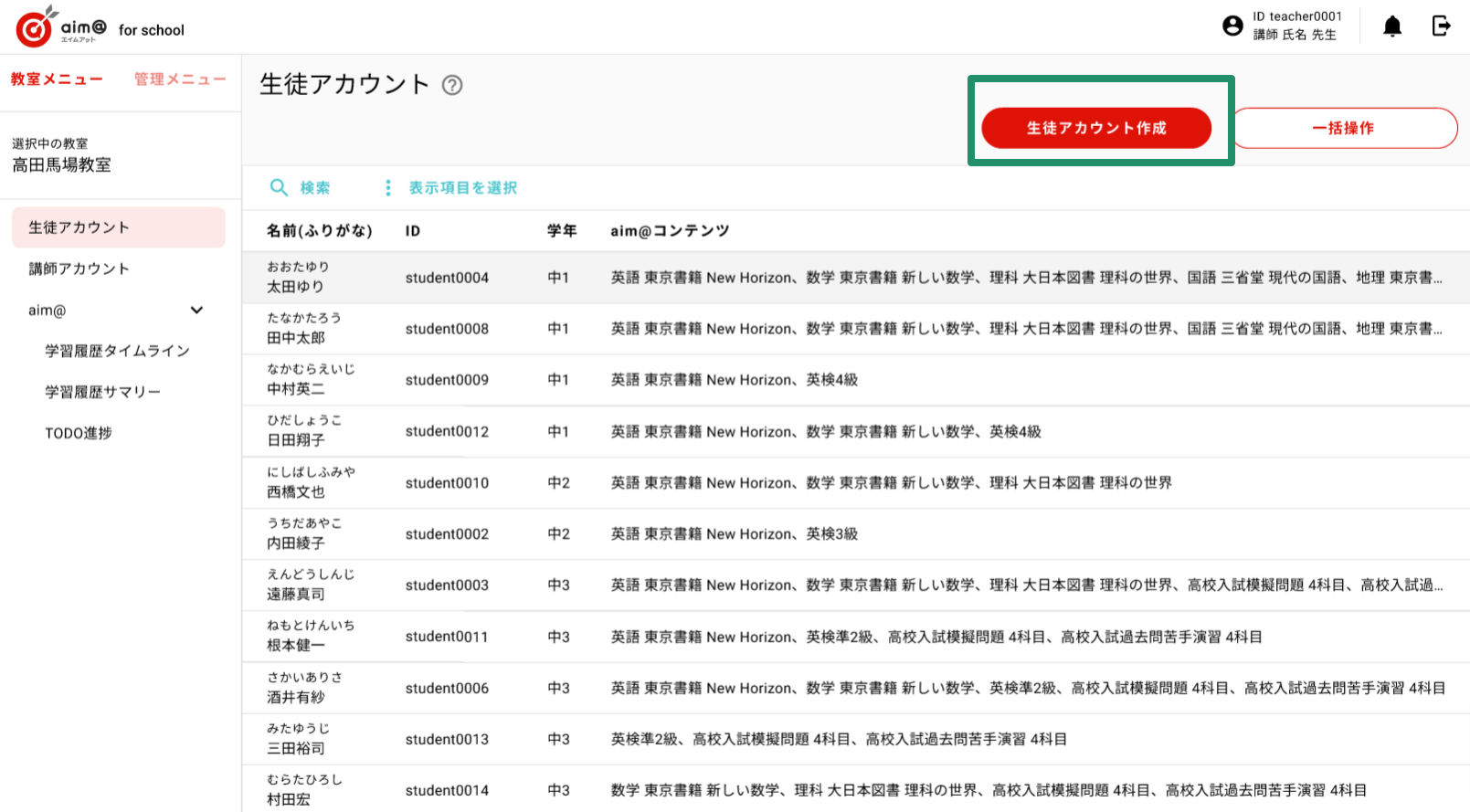Click 表示項目を選択 link text
The height and width of the screenshot is (812, 1470).
click(x=463, y=187)
